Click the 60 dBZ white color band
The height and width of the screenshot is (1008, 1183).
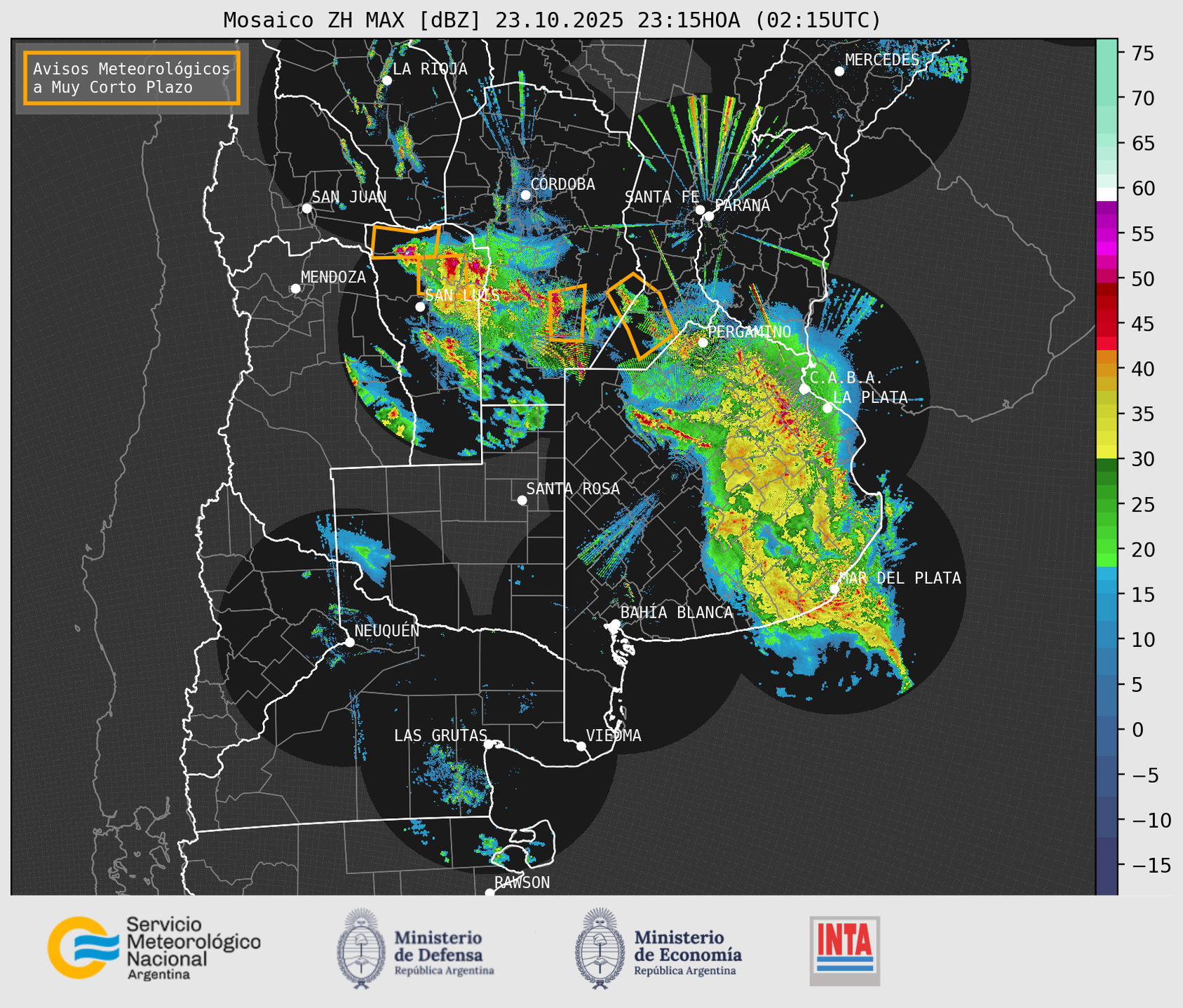(1106, 193)
